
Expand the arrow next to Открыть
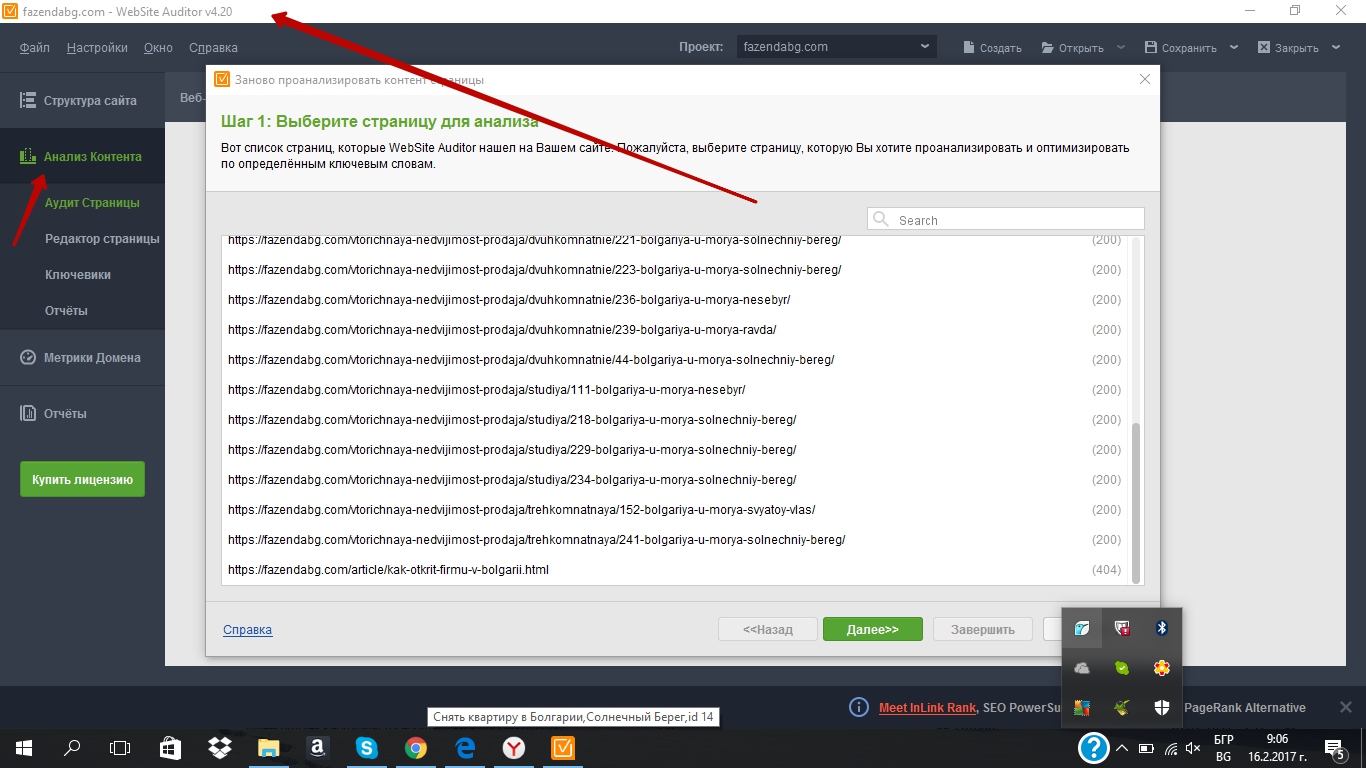click(1121, 47)
